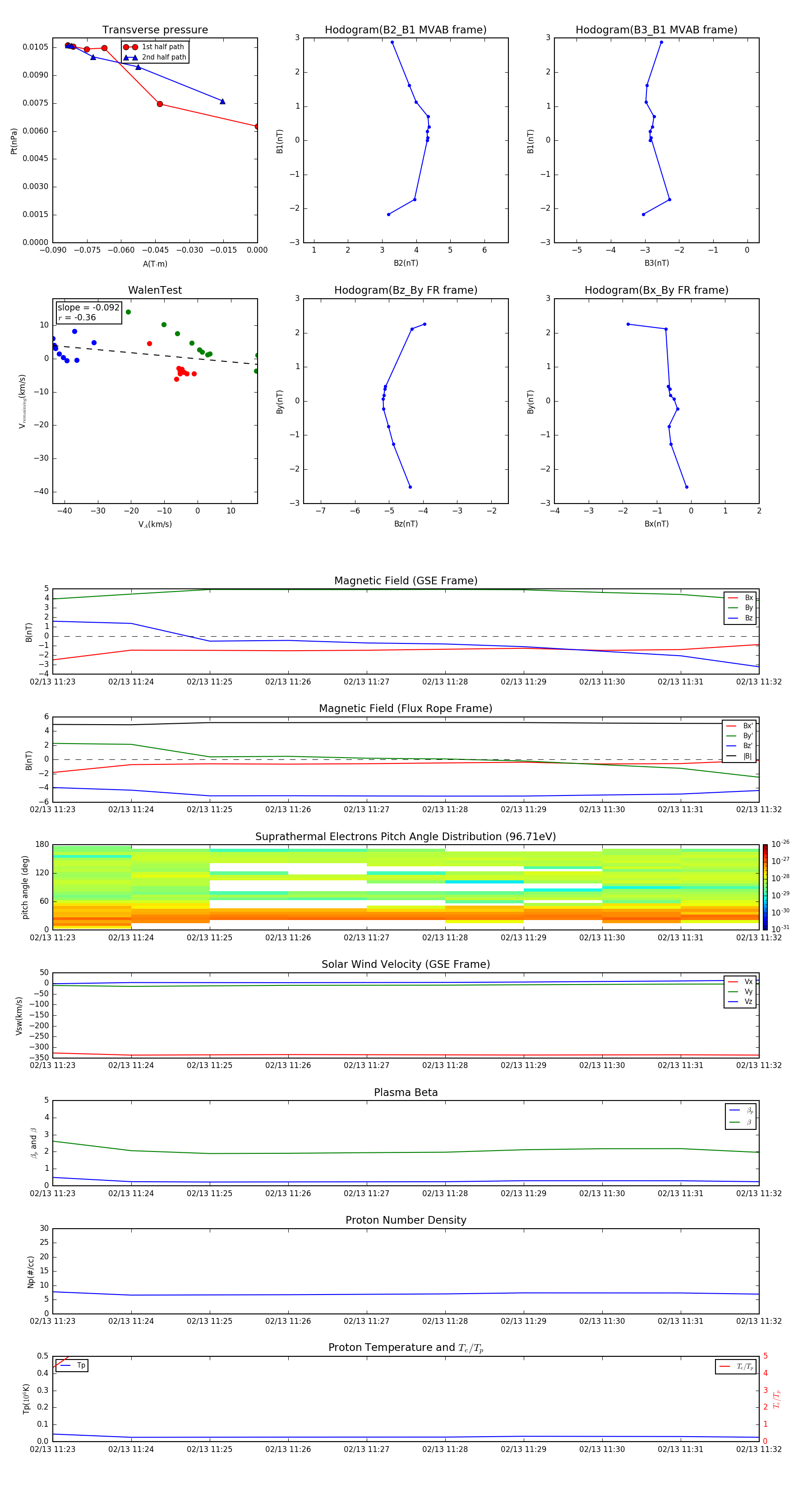Screen dimensions: 812x1489
Task: Click the 'Vsw(km/s)' axis label
Action: point(18,1015)
